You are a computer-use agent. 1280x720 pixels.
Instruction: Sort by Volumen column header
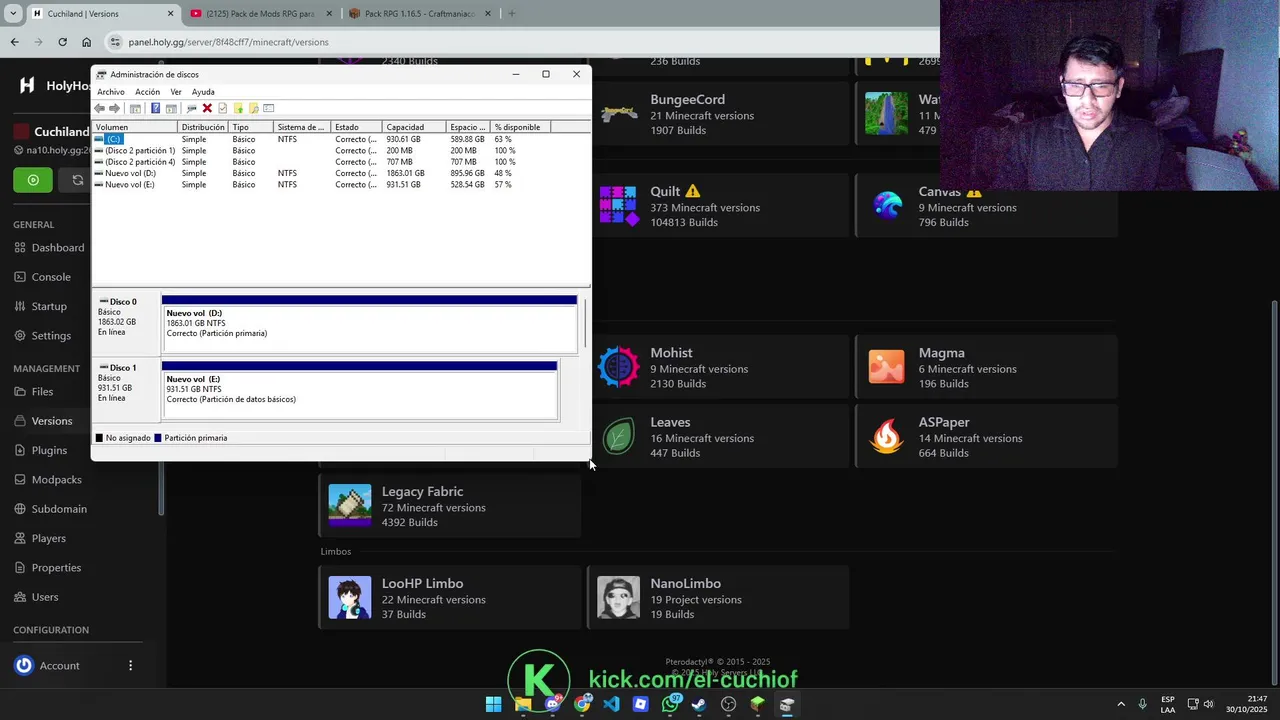pyautogui.click(x=134, y=127)
